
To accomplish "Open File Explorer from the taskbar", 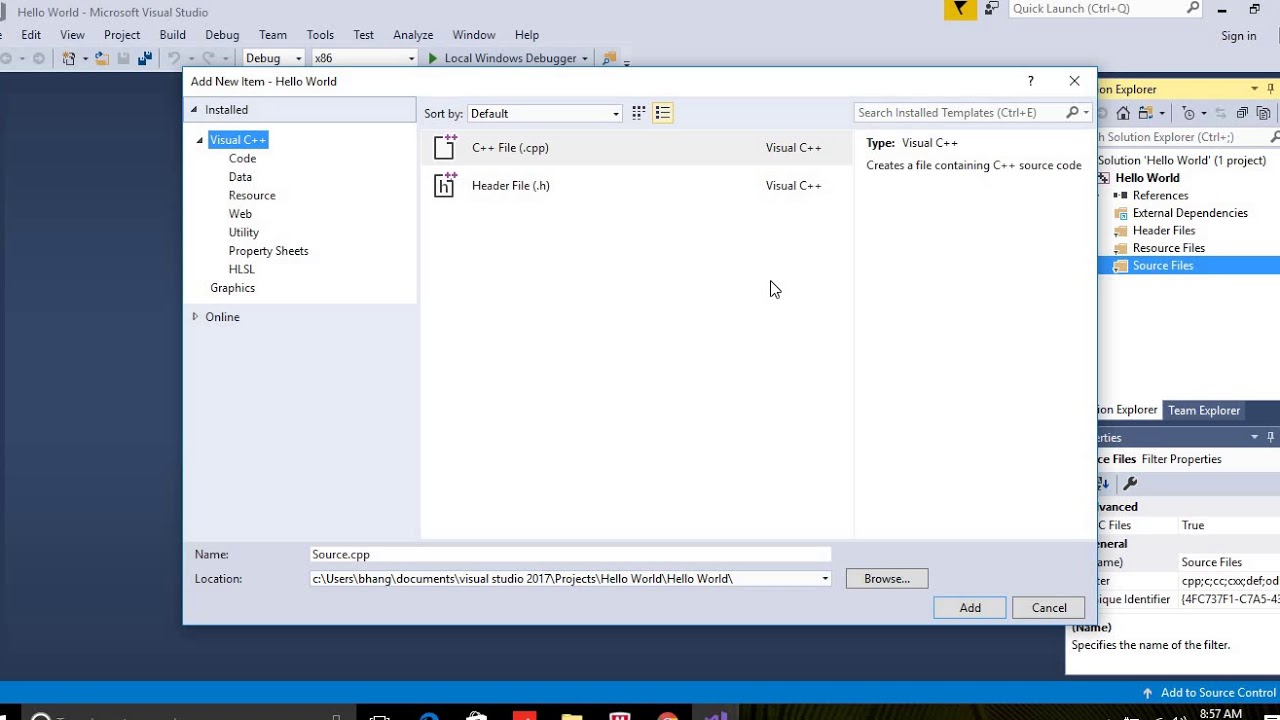I will (571, 715).
